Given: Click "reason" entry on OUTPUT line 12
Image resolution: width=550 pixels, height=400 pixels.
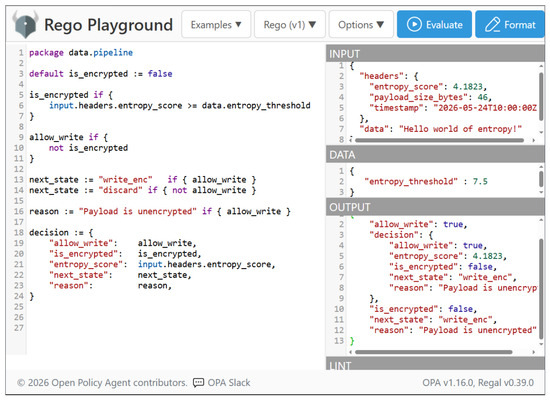Looking at the screenshot, I should click(453, 330).
